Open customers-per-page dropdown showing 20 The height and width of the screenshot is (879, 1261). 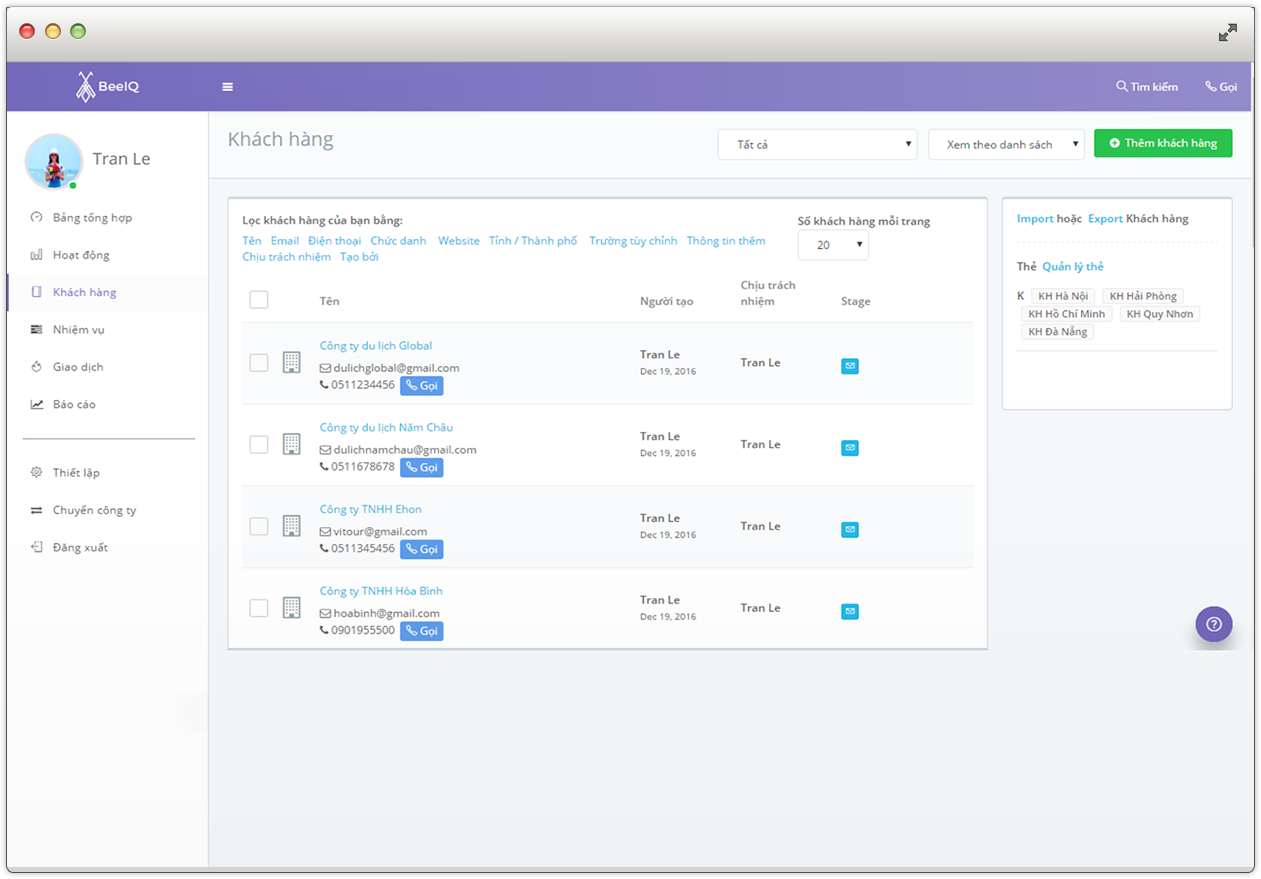[x=832, y=245]
